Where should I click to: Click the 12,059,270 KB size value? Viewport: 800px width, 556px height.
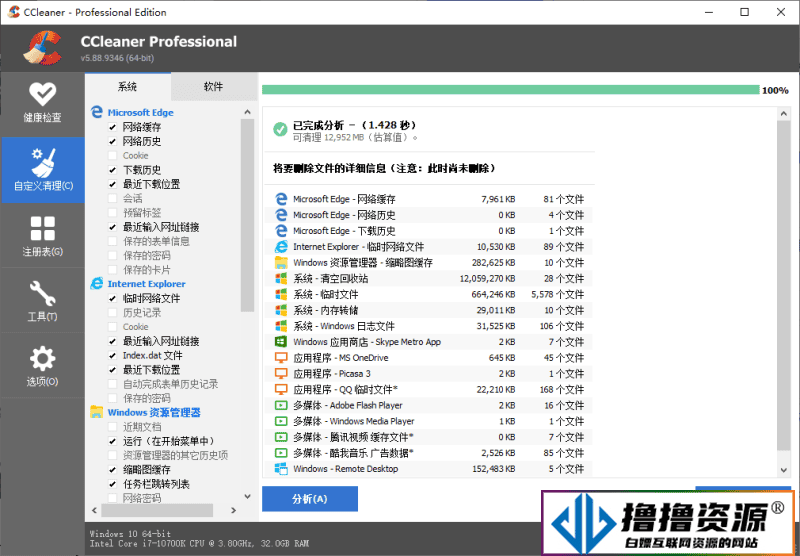[x=487, y=279]
